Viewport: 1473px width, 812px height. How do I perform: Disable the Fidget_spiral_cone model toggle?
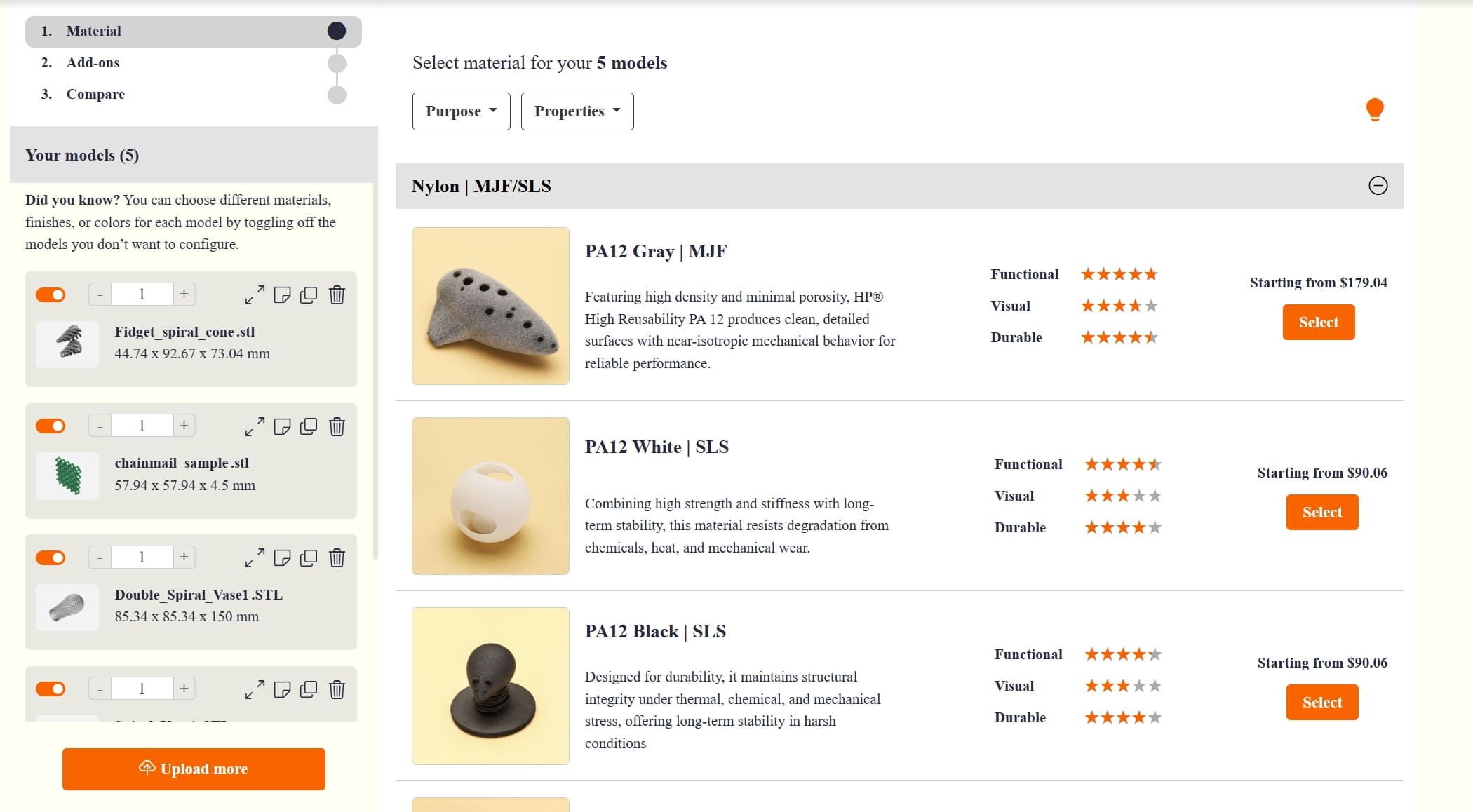[50, 295]
